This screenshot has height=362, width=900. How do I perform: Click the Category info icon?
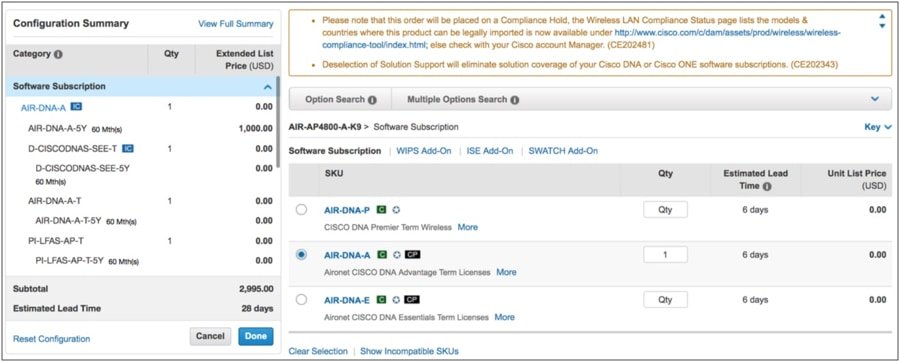pos(58,55)
